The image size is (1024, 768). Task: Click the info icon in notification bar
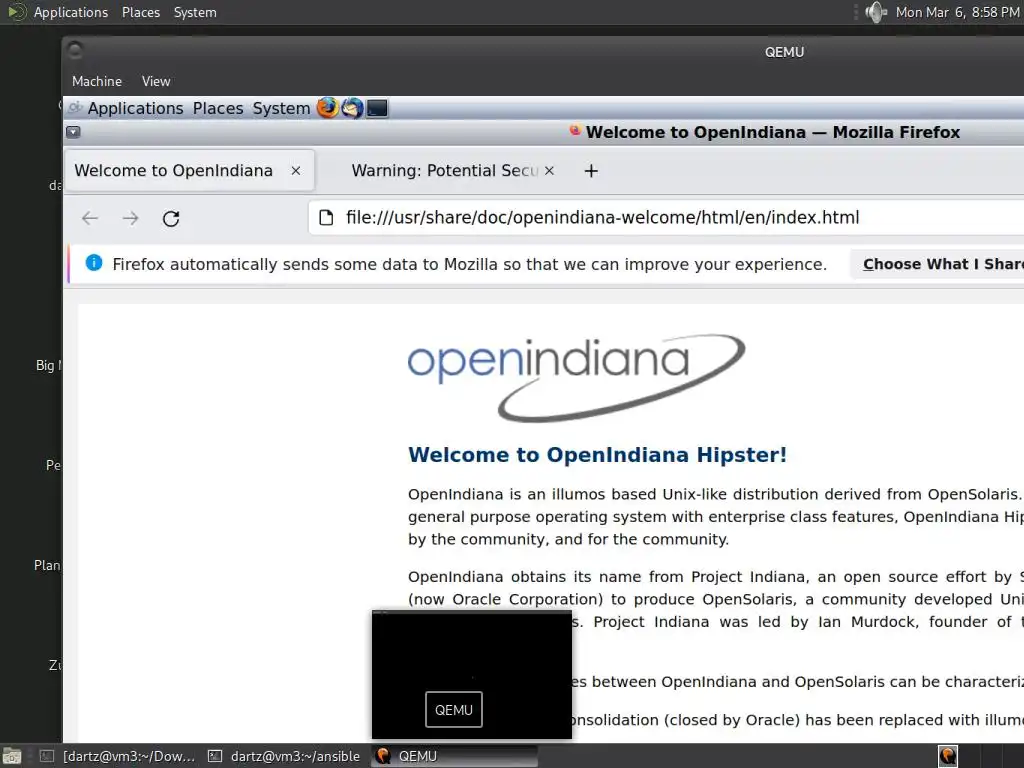(94, 263)
